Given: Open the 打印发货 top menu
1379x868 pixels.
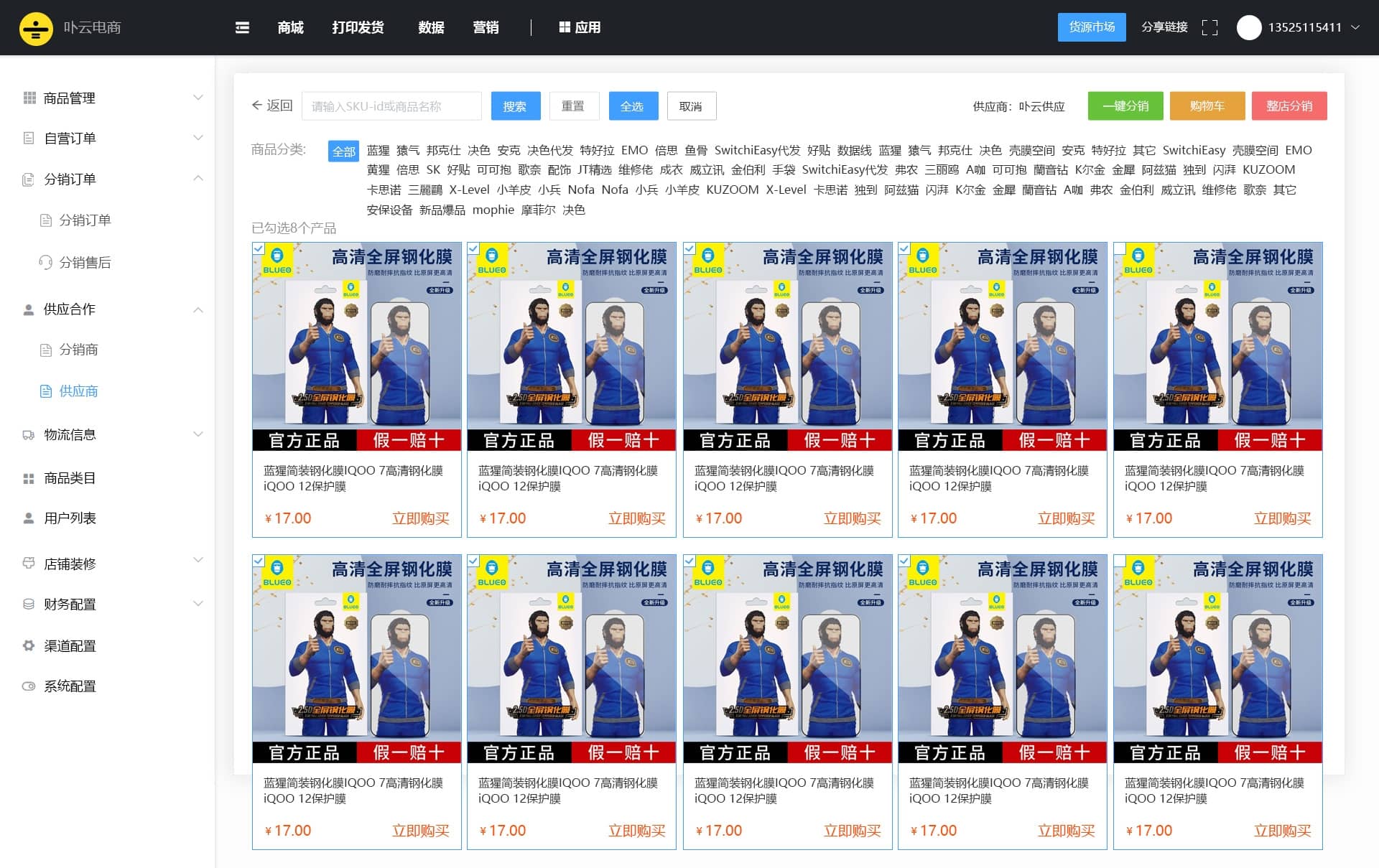Looking at the screenshot, I should 358,27.
